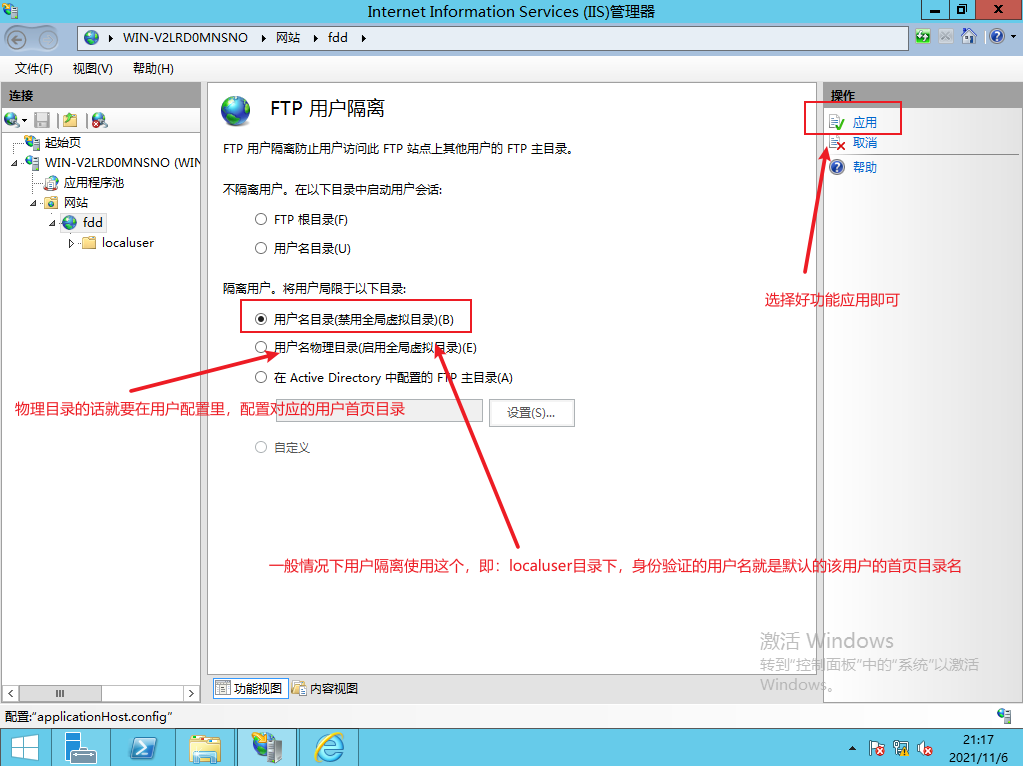The width and height of the screenshot is (1023, 766).
Task: Click status bar configuration icon bottom right
Action: click(x=1004, y=715)
